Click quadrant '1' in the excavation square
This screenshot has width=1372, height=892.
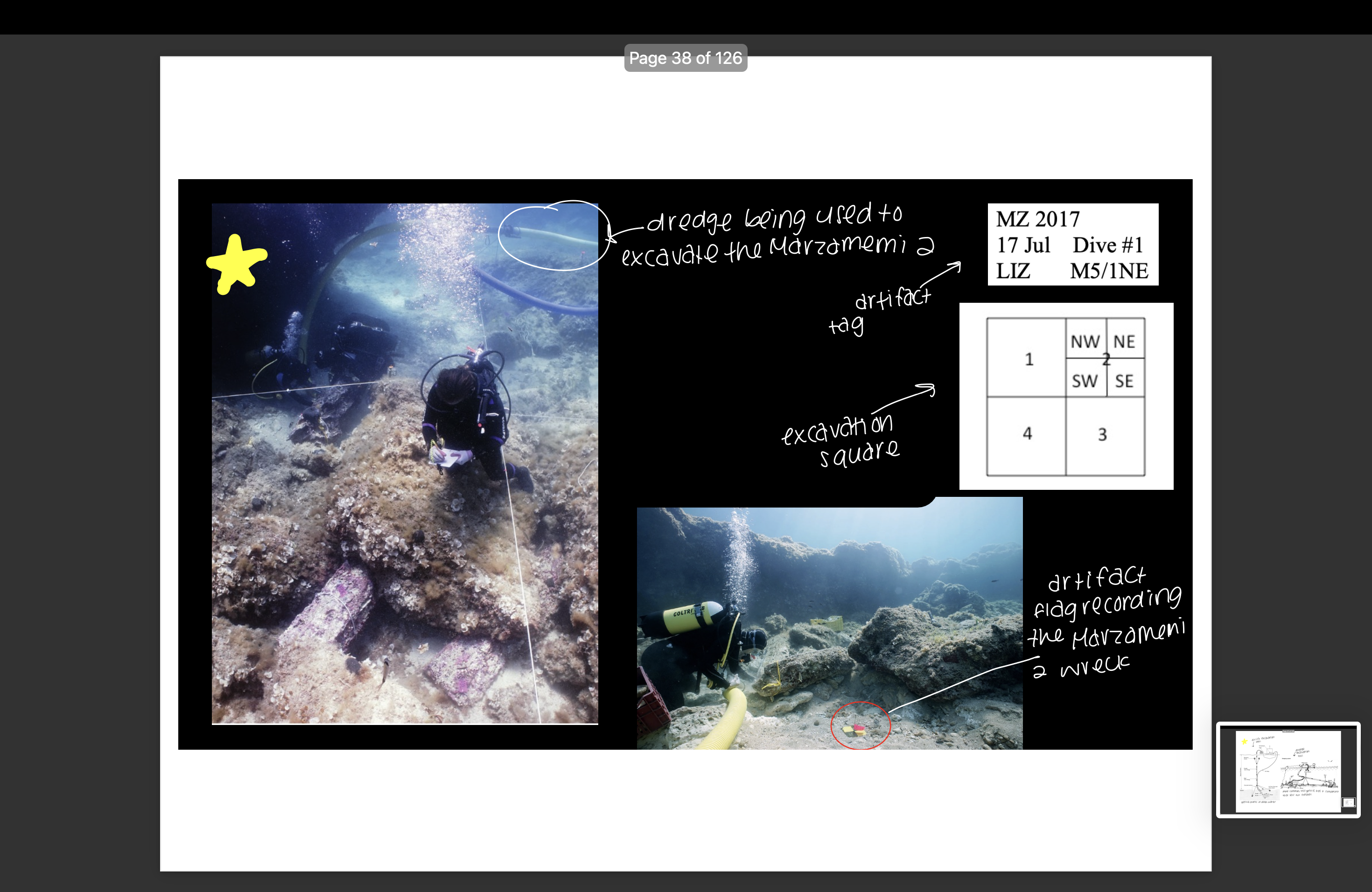click(x=1028, y=360)
